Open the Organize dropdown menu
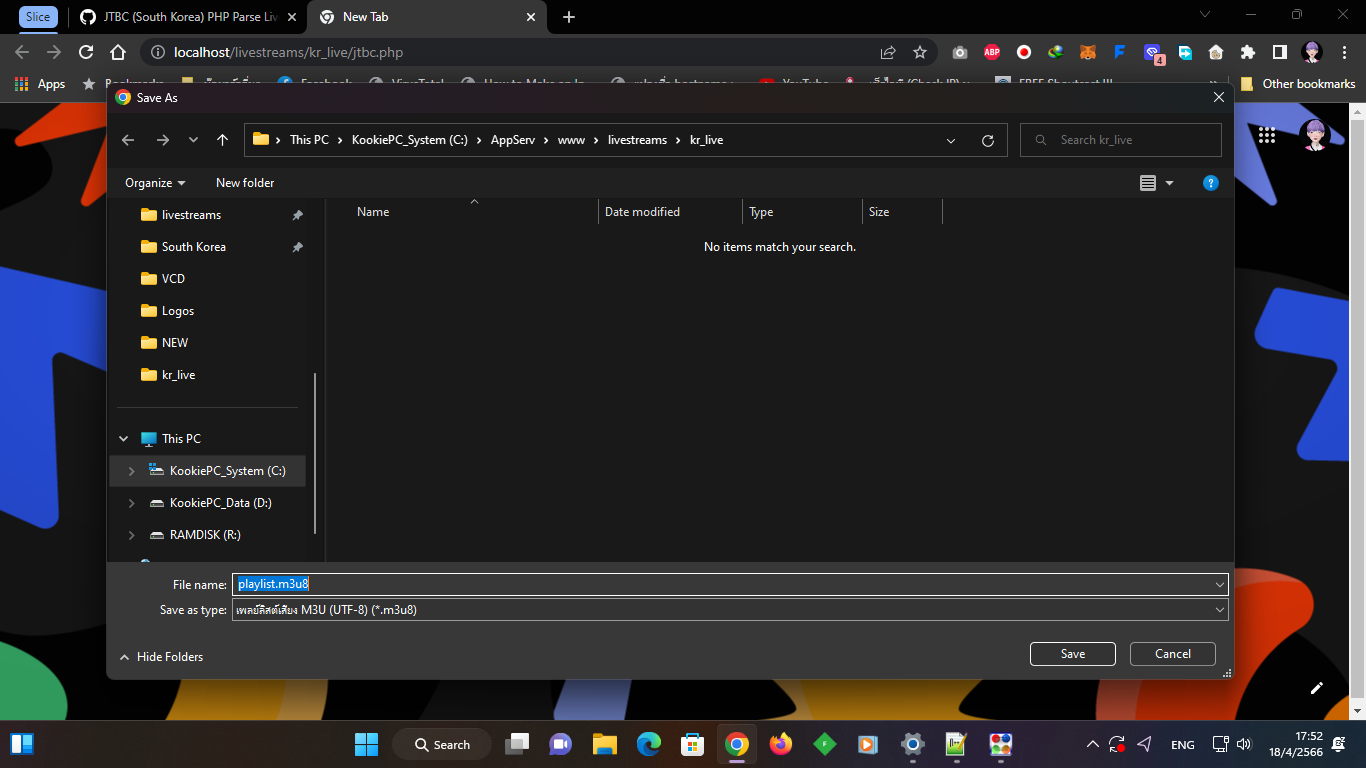 pos(155,183)
